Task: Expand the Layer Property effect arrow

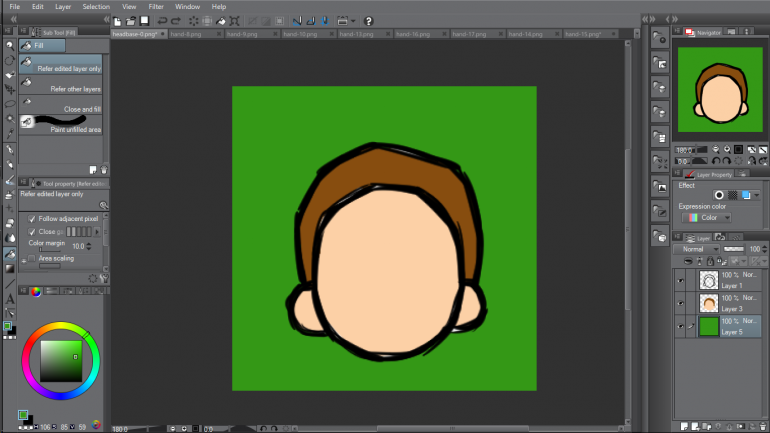Action: [757, 195]
